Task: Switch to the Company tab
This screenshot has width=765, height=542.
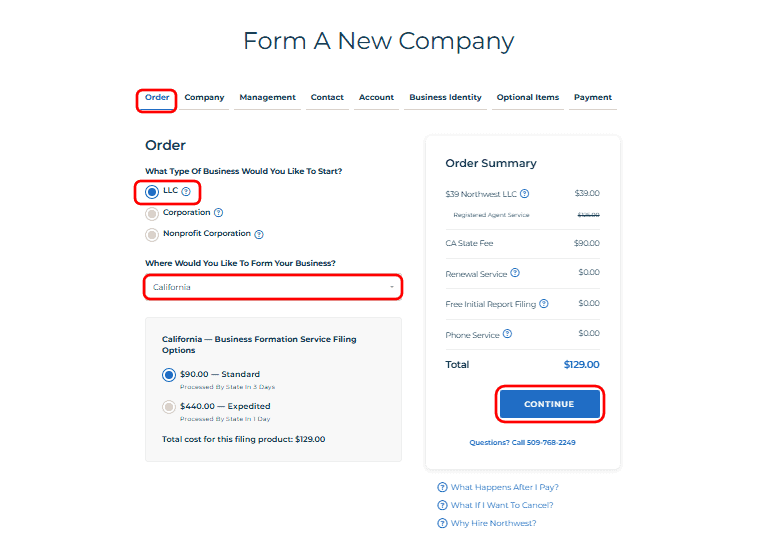Action: [204, 98]
